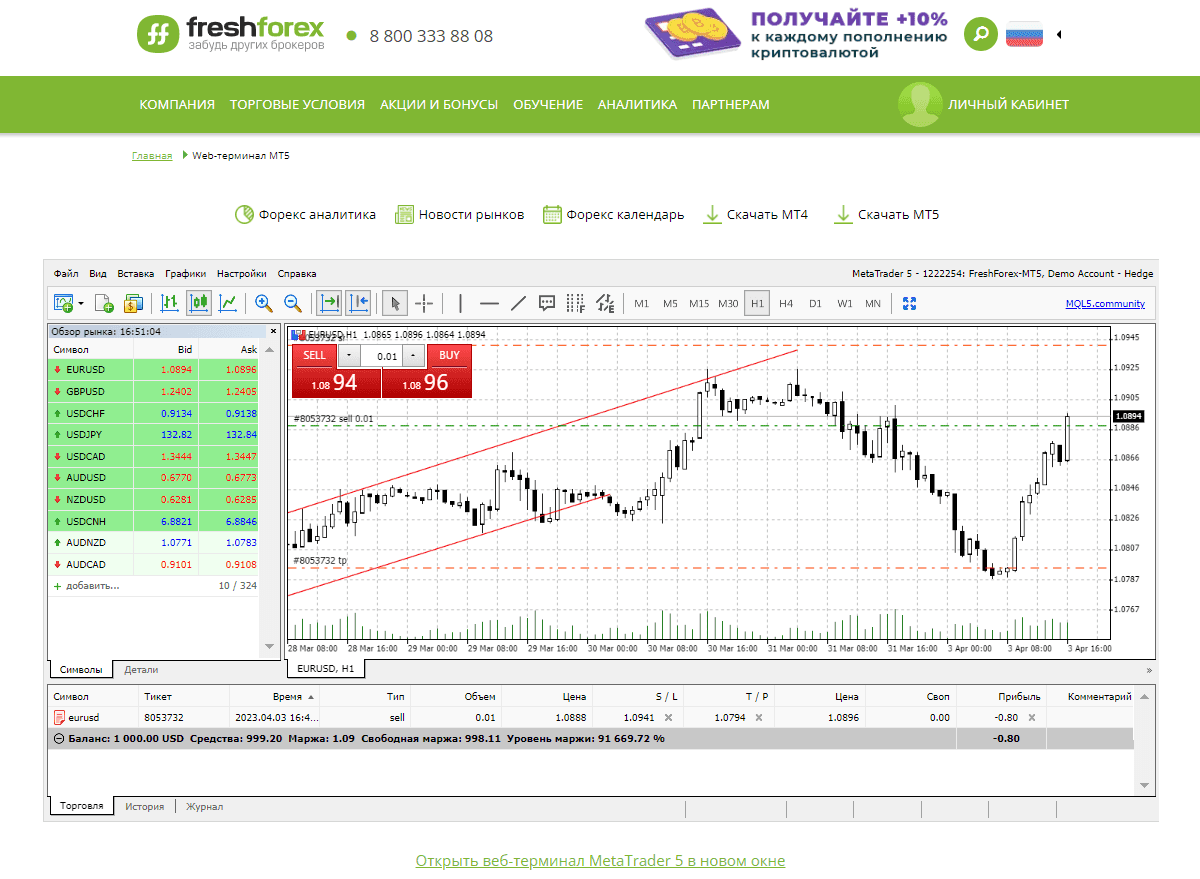Zoom in on the chart
The height and width of the screenshot is (879, 1200).
click(x=264, y=303)
